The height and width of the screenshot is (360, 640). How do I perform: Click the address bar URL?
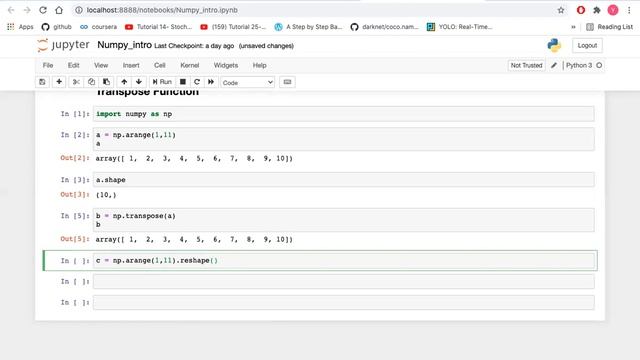[162, 10]
